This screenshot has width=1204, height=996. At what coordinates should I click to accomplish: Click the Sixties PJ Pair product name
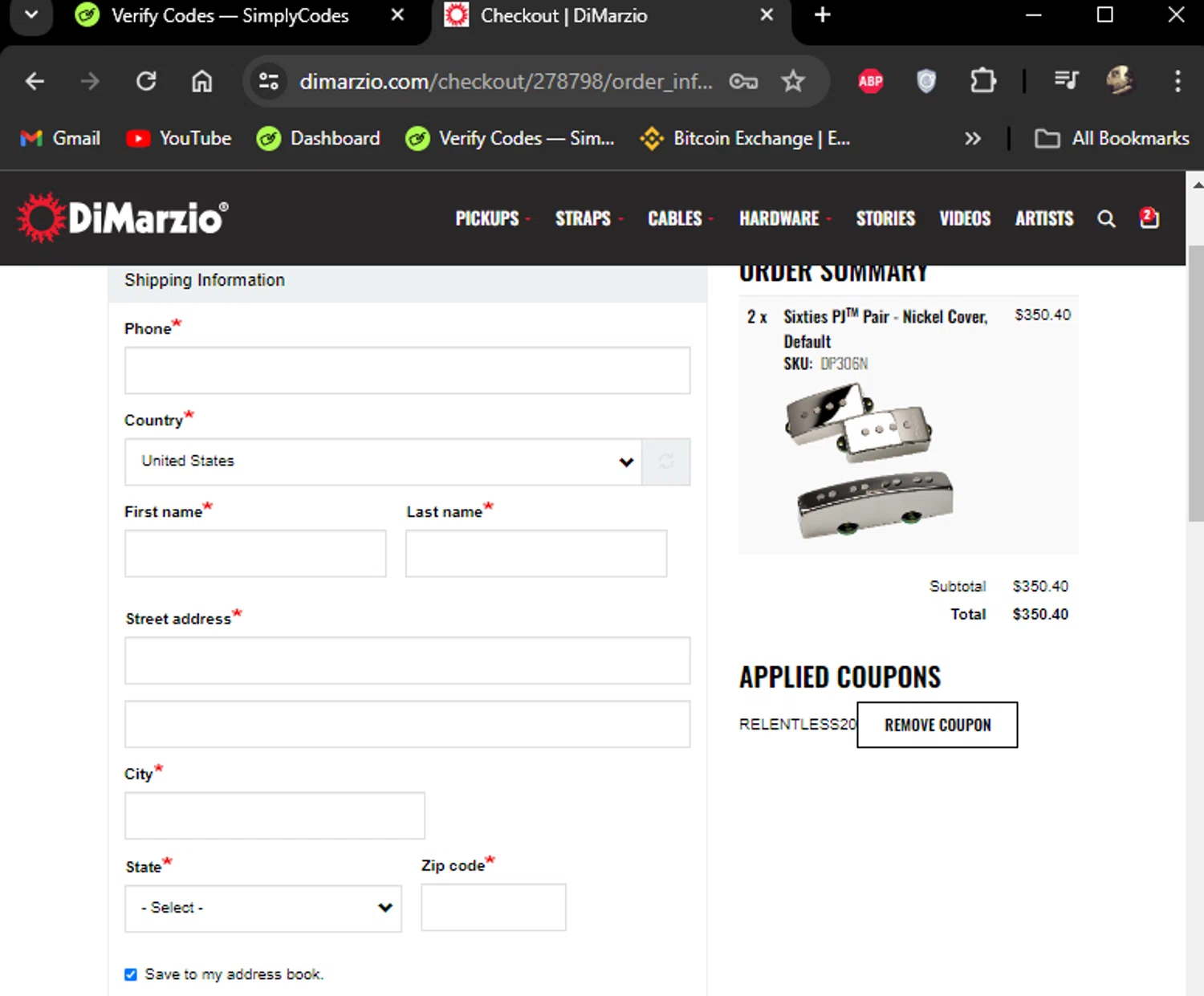(885, 329)
